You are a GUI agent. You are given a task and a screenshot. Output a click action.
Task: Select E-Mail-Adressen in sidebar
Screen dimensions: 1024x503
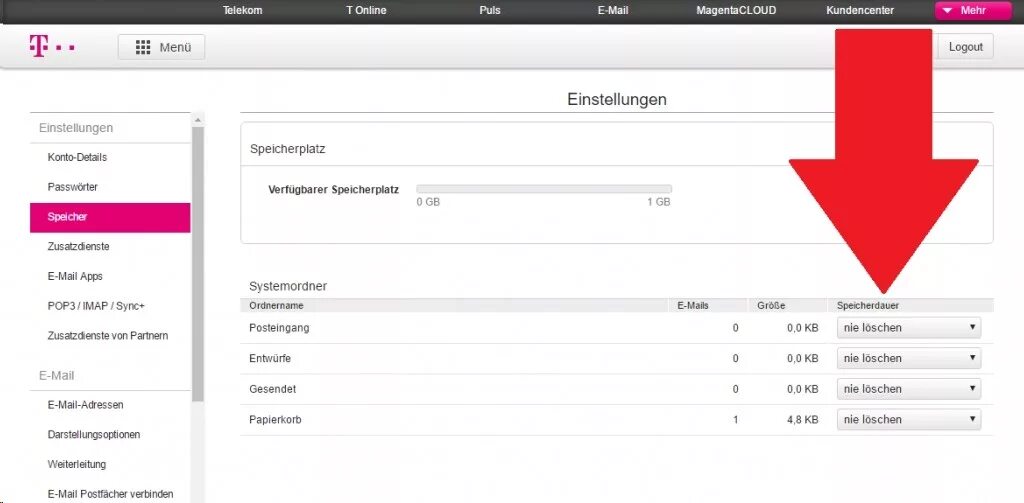[86, 405]
